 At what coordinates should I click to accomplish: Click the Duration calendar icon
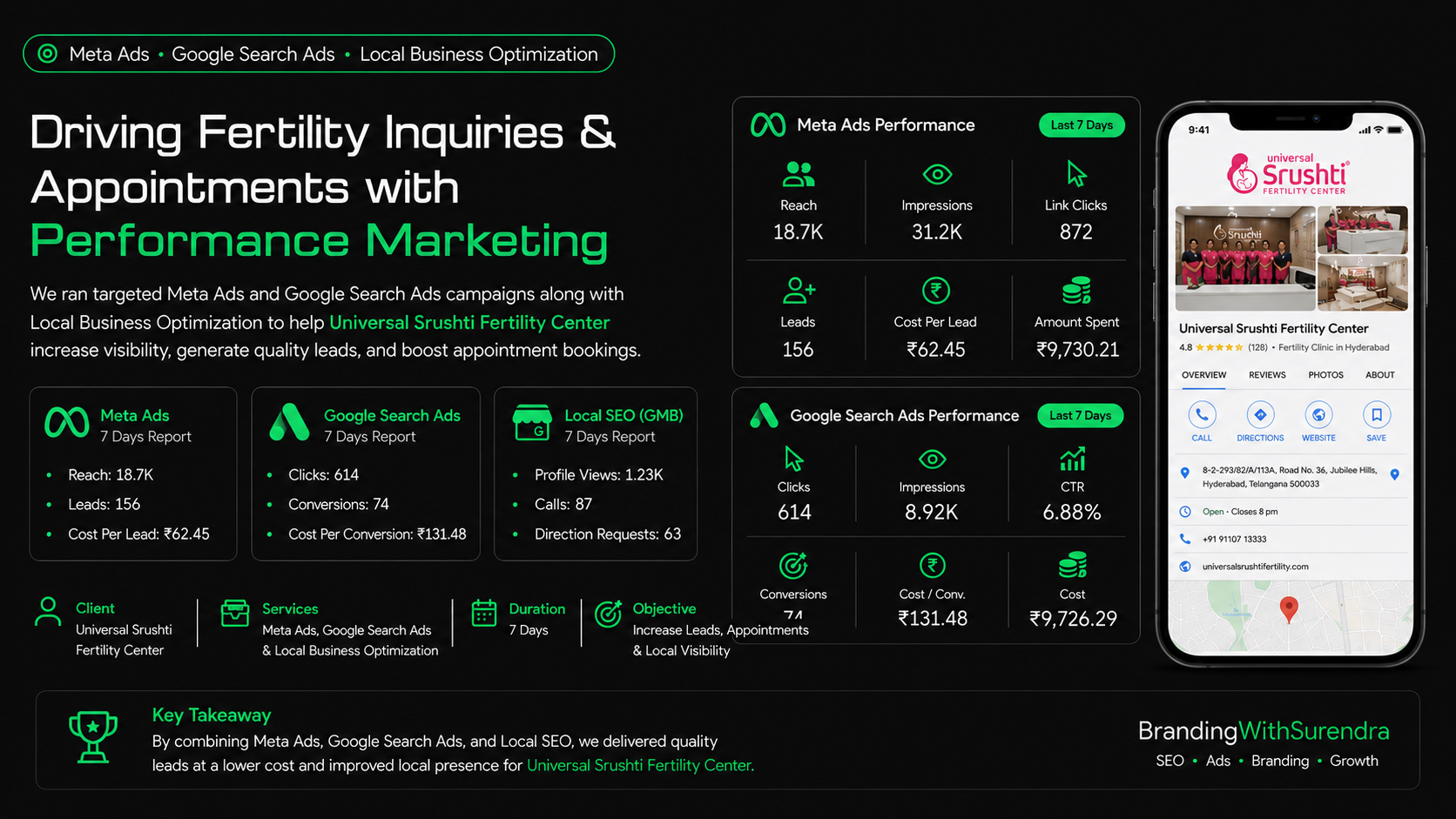pyautogui.click(x=484, y=613)
